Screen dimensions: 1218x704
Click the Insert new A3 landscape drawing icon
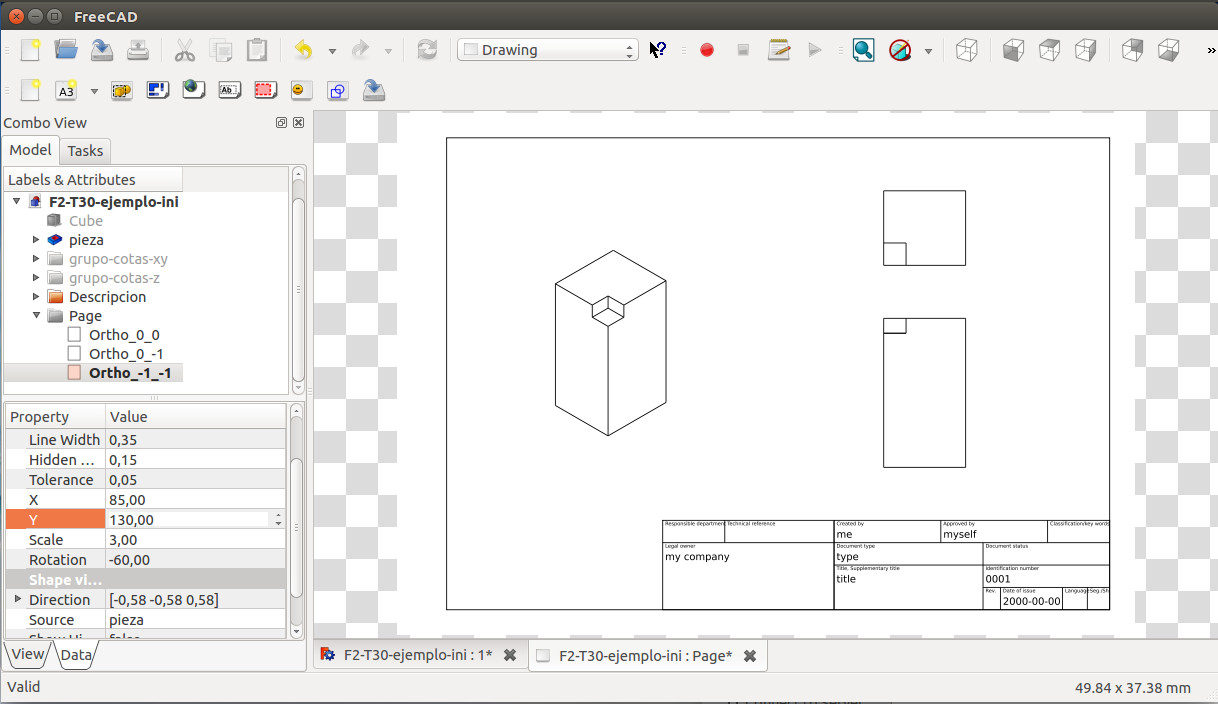pos(66,91)
